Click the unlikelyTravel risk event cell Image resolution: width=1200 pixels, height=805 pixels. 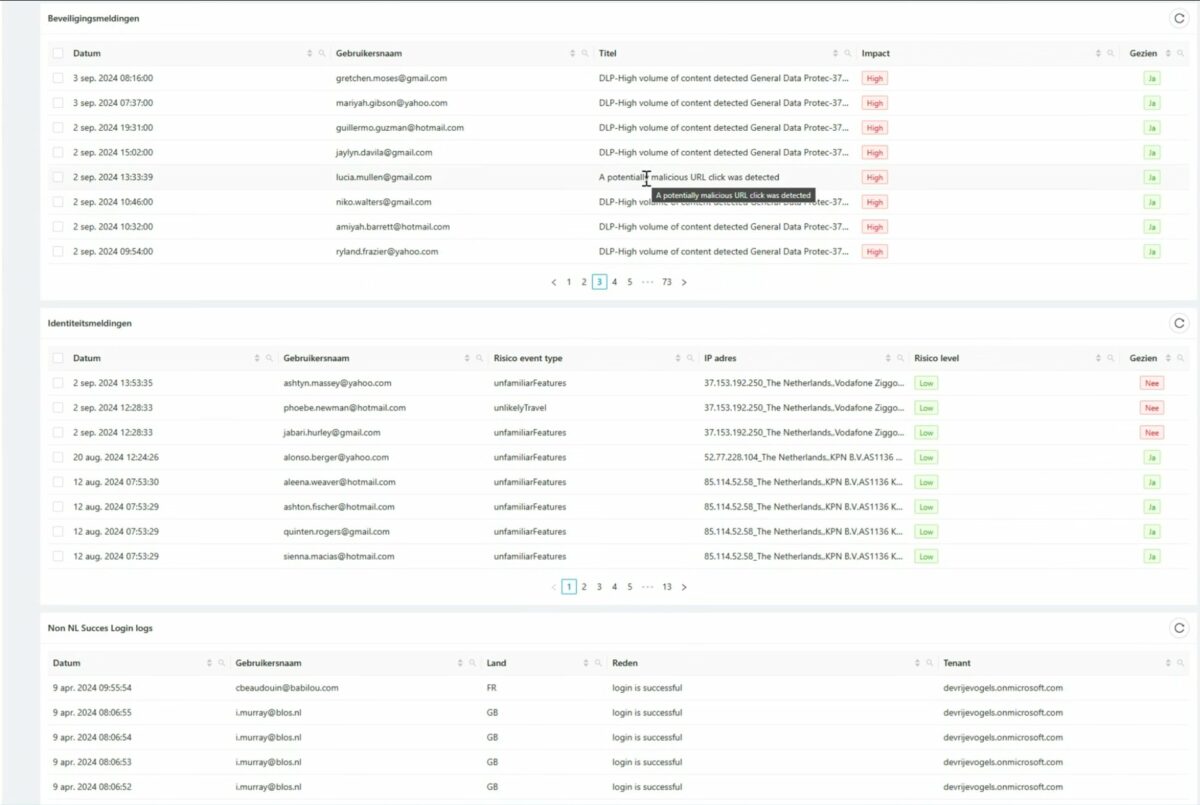520,408
